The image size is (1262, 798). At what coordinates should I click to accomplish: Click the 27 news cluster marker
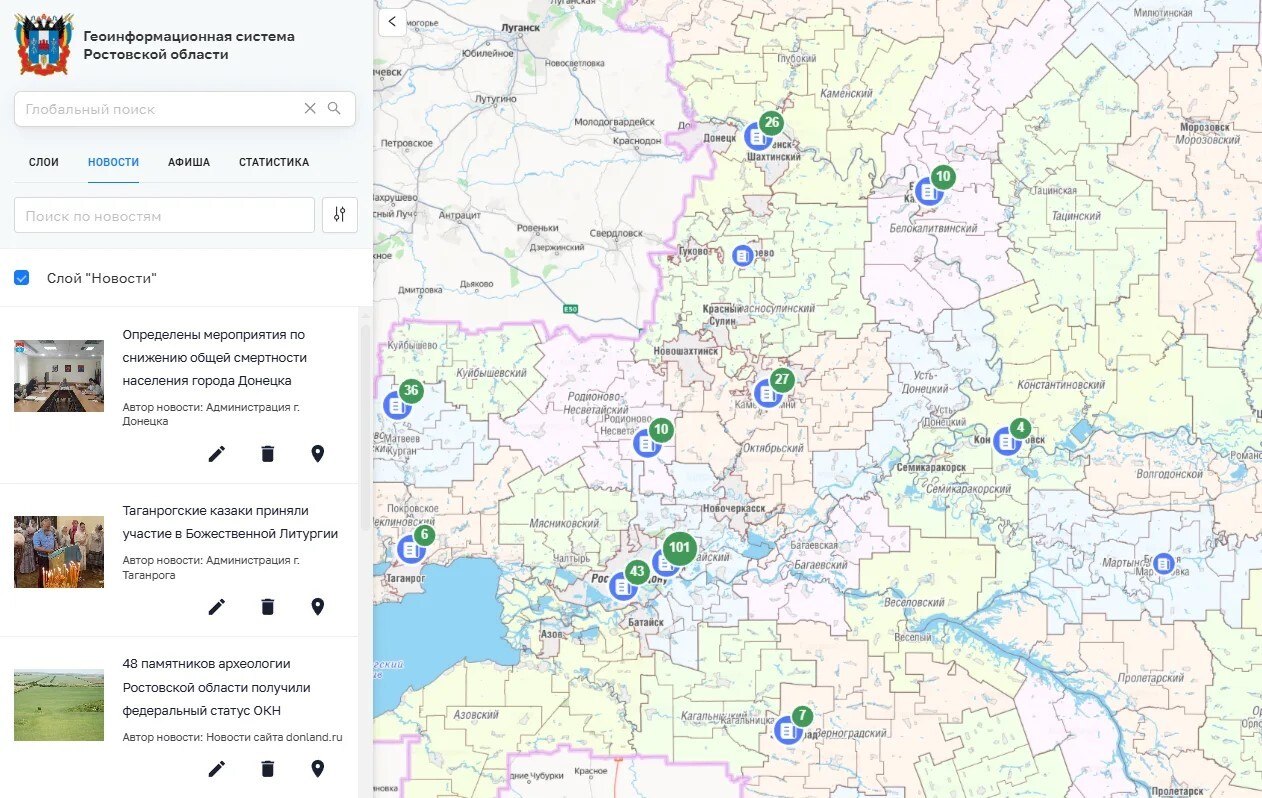782,380
